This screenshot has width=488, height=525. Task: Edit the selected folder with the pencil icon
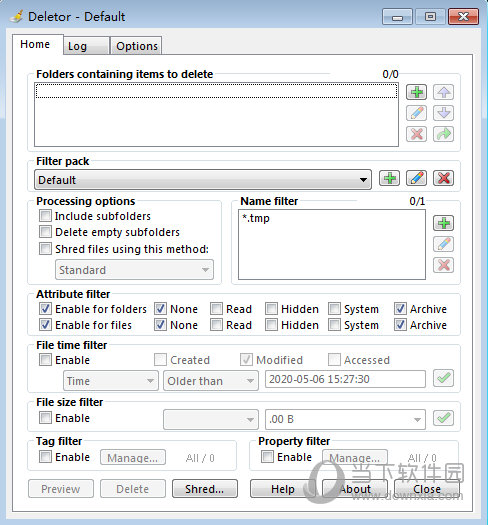tap(416, 113)
